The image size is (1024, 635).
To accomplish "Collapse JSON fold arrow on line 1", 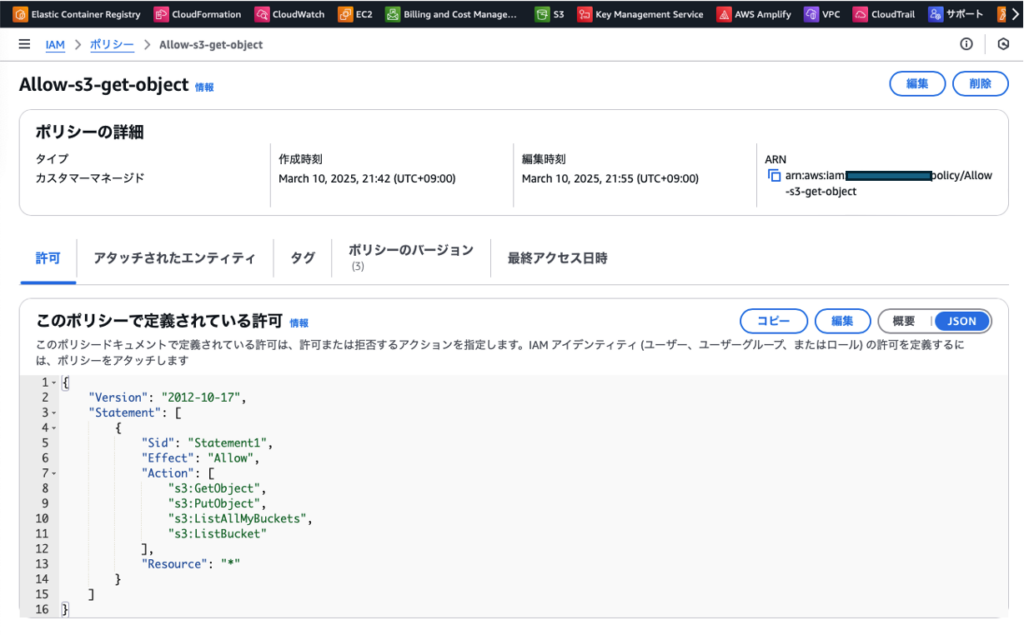I will pyautogui.click(x=54, y=383).
